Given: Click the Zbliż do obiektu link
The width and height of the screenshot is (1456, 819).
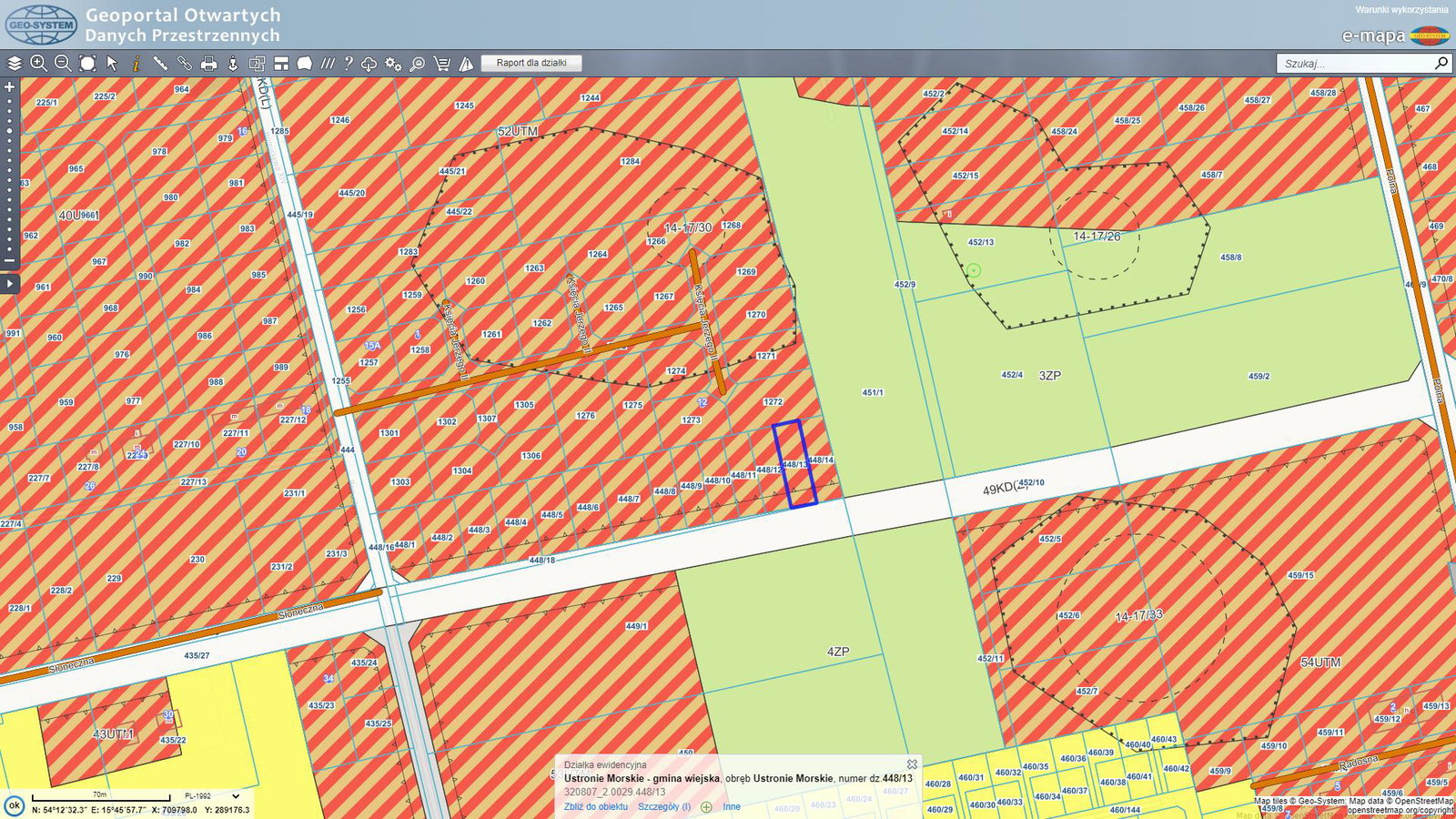Looking at the screenshot, I should tap(595, 806).
